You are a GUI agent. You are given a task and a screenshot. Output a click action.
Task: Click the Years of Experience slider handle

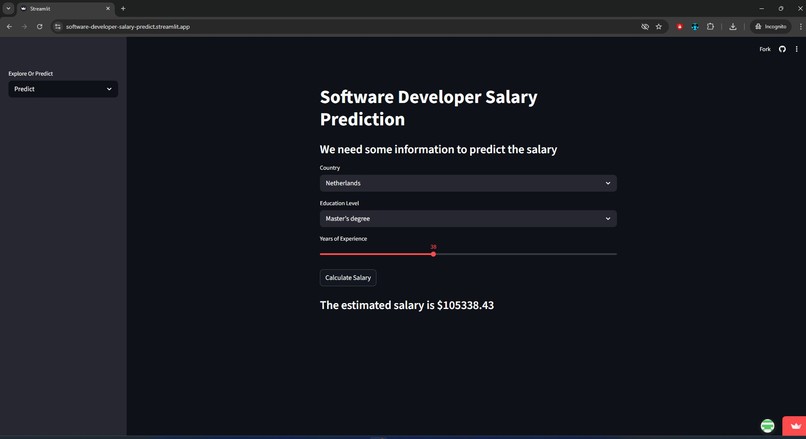pos(433,254)
